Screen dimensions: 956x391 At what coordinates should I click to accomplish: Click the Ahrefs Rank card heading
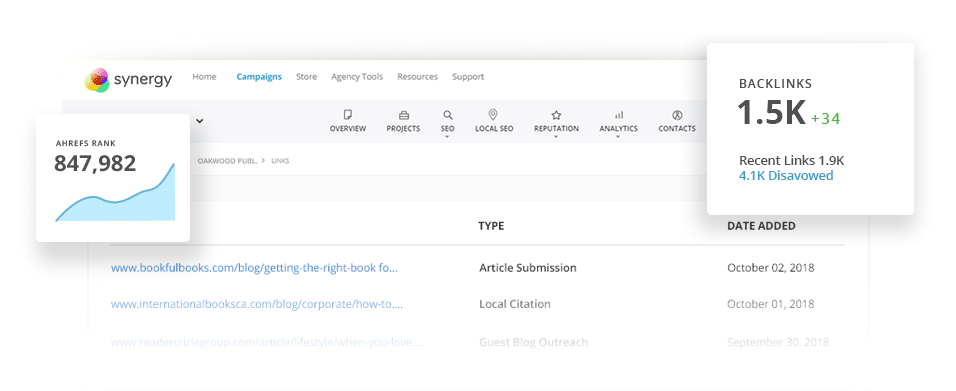click(x=85, y=143)
